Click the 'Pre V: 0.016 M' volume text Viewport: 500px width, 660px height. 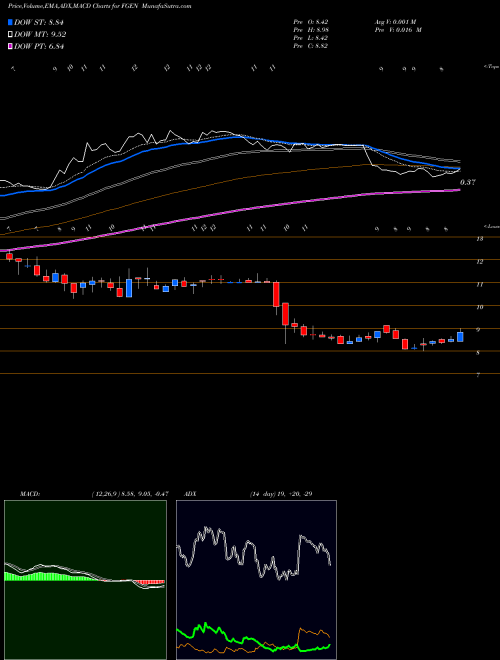[397, 30]
